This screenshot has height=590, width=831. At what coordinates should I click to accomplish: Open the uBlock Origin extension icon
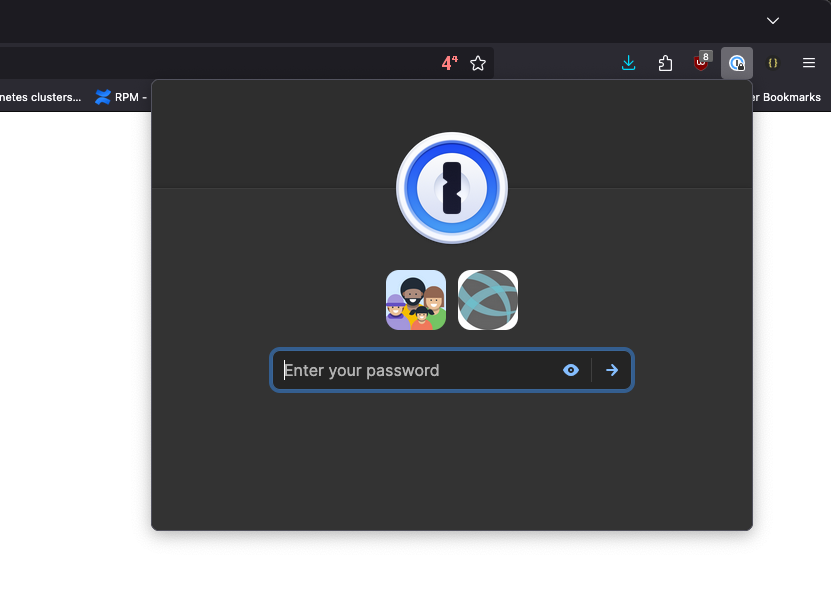pos(702,63)
